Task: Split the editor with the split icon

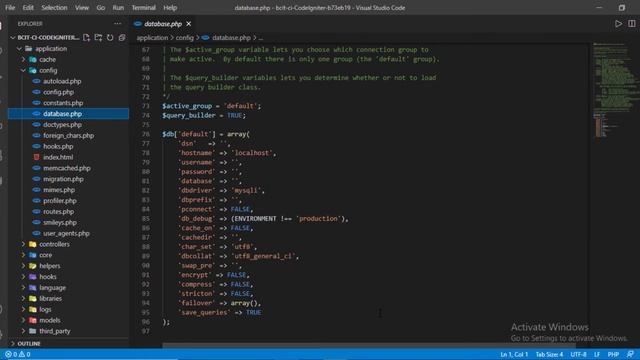Action: coord(632,24)
